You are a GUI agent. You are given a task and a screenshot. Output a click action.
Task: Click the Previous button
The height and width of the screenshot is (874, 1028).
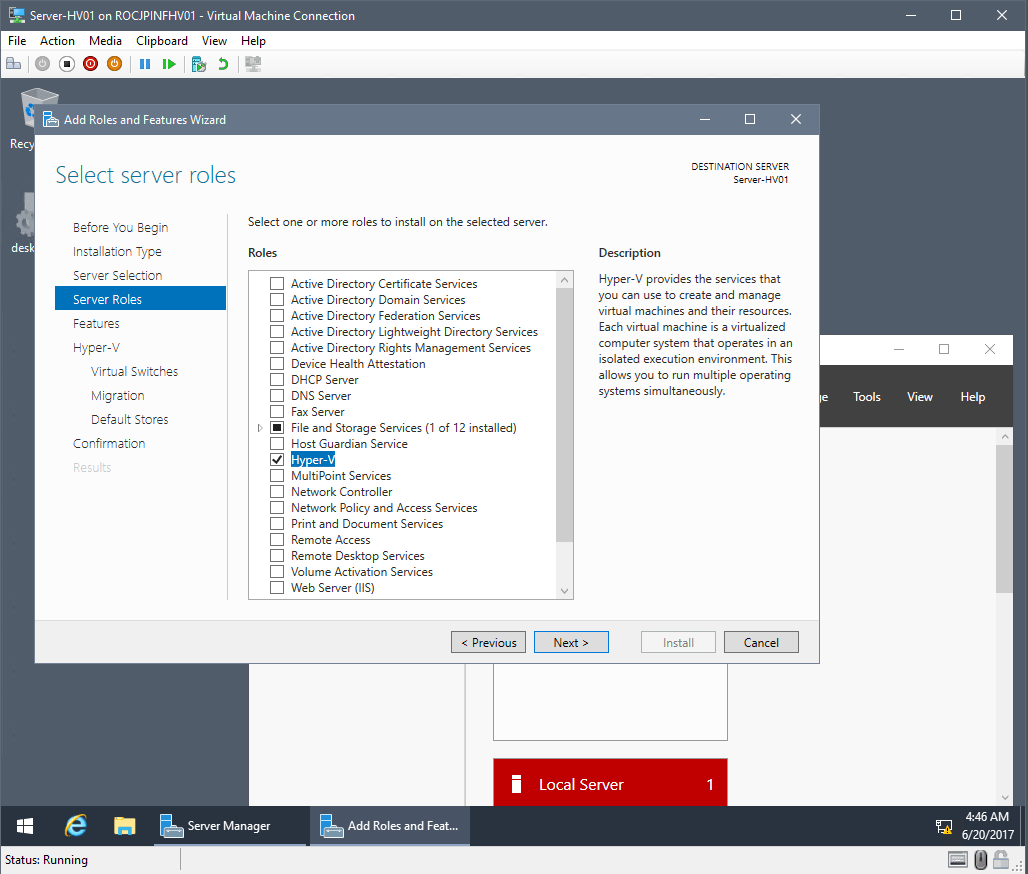(x=488, y=643)
